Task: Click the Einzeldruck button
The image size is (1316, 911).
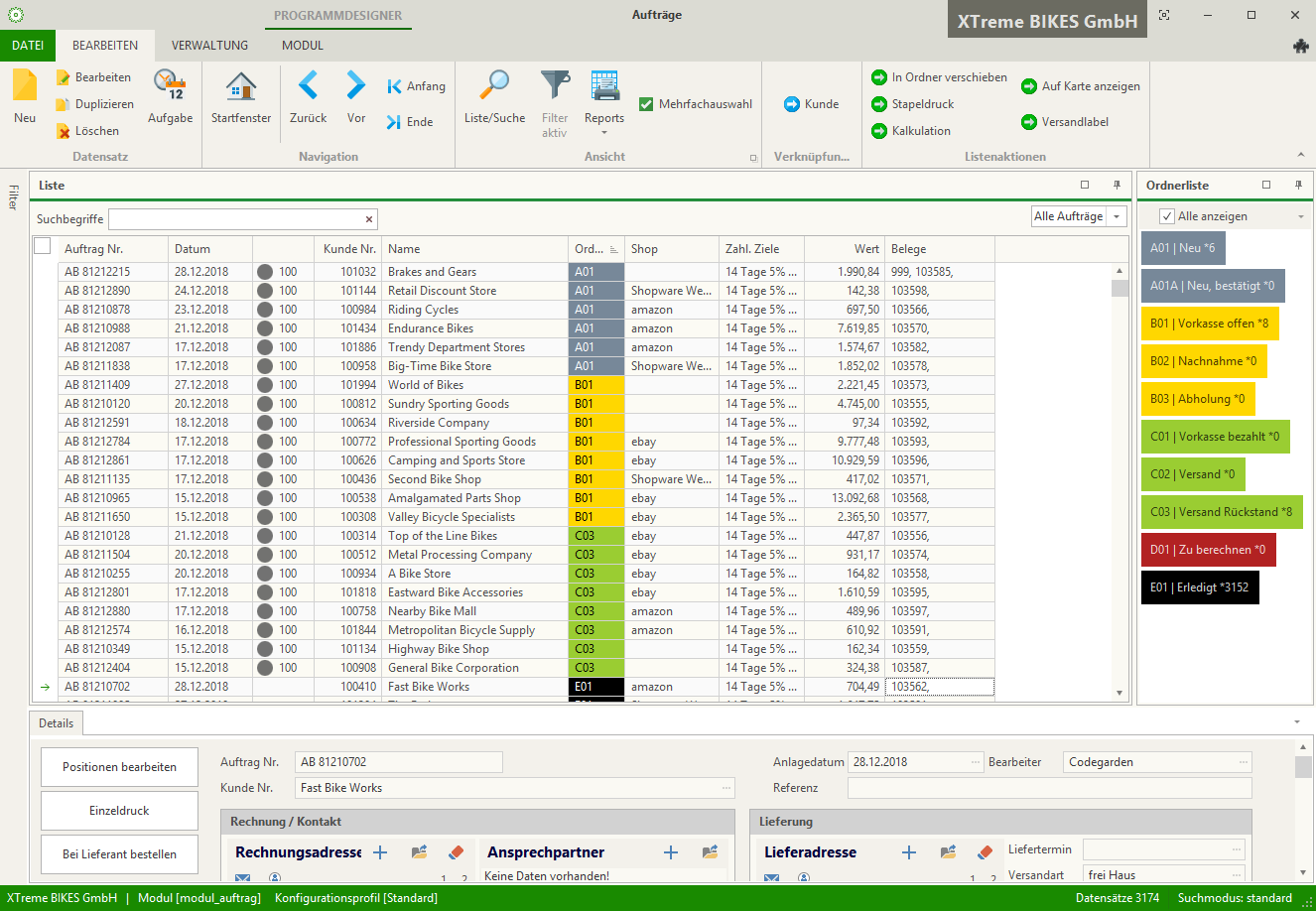Action: pyautogui.click(x=119, y=811)
